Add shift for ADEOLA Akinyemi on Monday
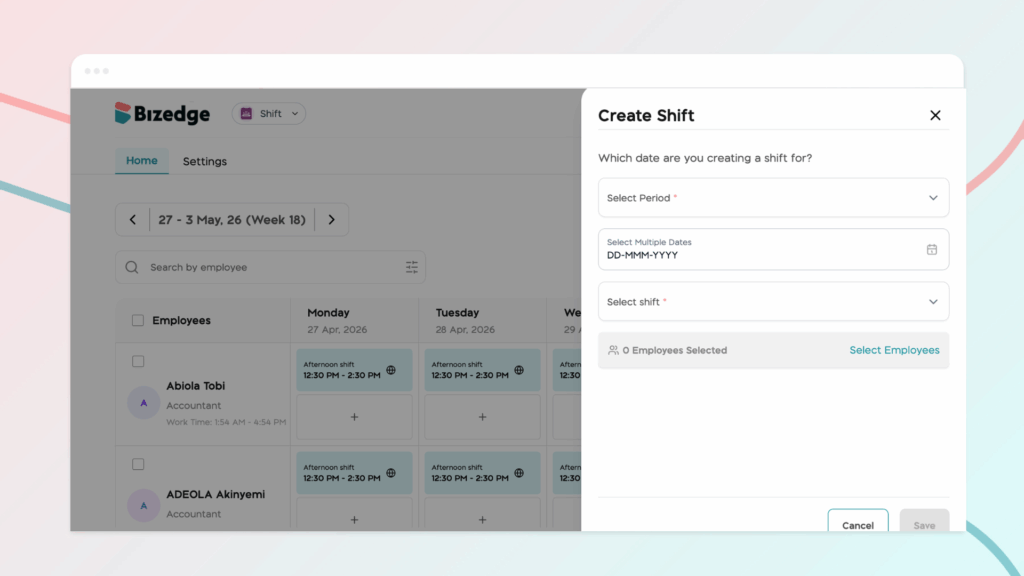Image resolution: width=1024 pixels, height=576 pixels. coord(354,520)
